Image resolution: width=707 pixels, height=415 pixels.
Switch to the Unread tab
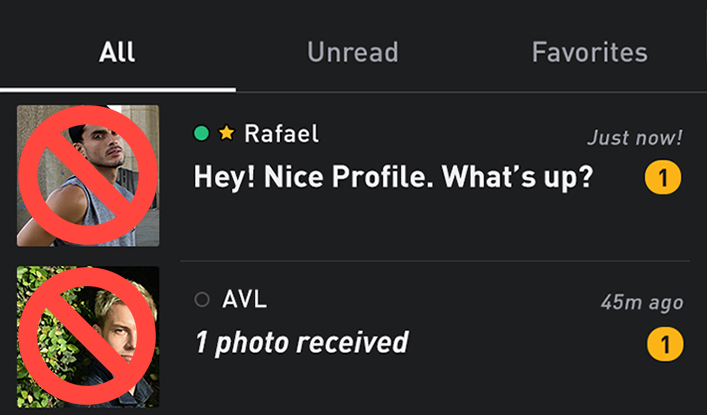click(x=352, y=52)
